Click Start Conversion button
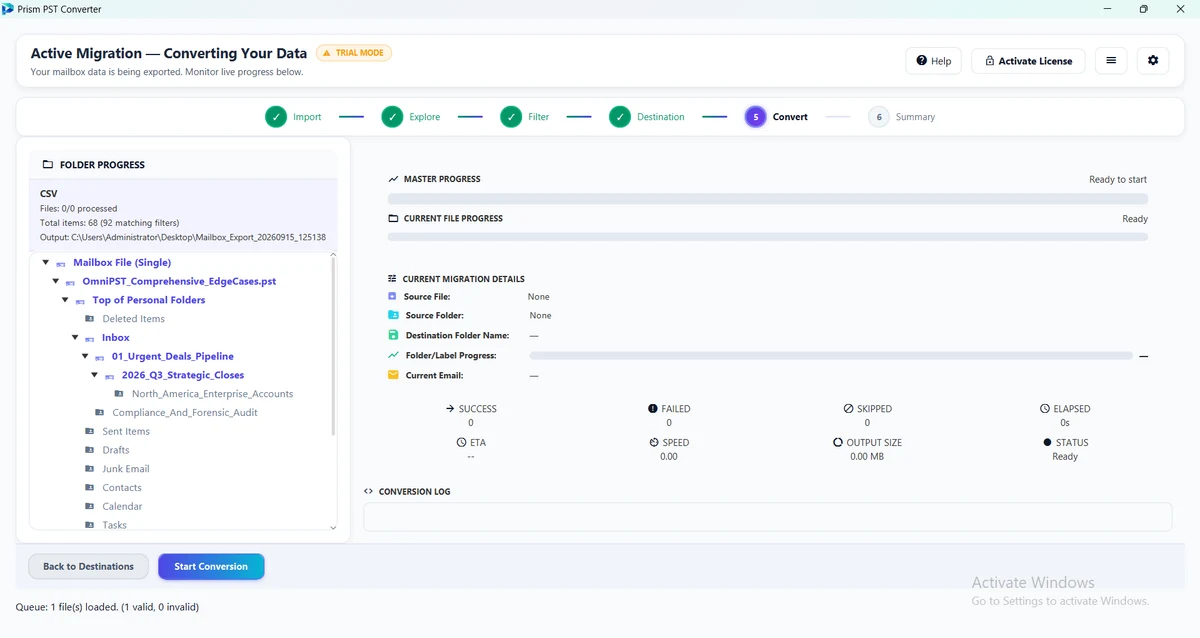Viewport: 1200px width, 638px height. tap(211, 566)
